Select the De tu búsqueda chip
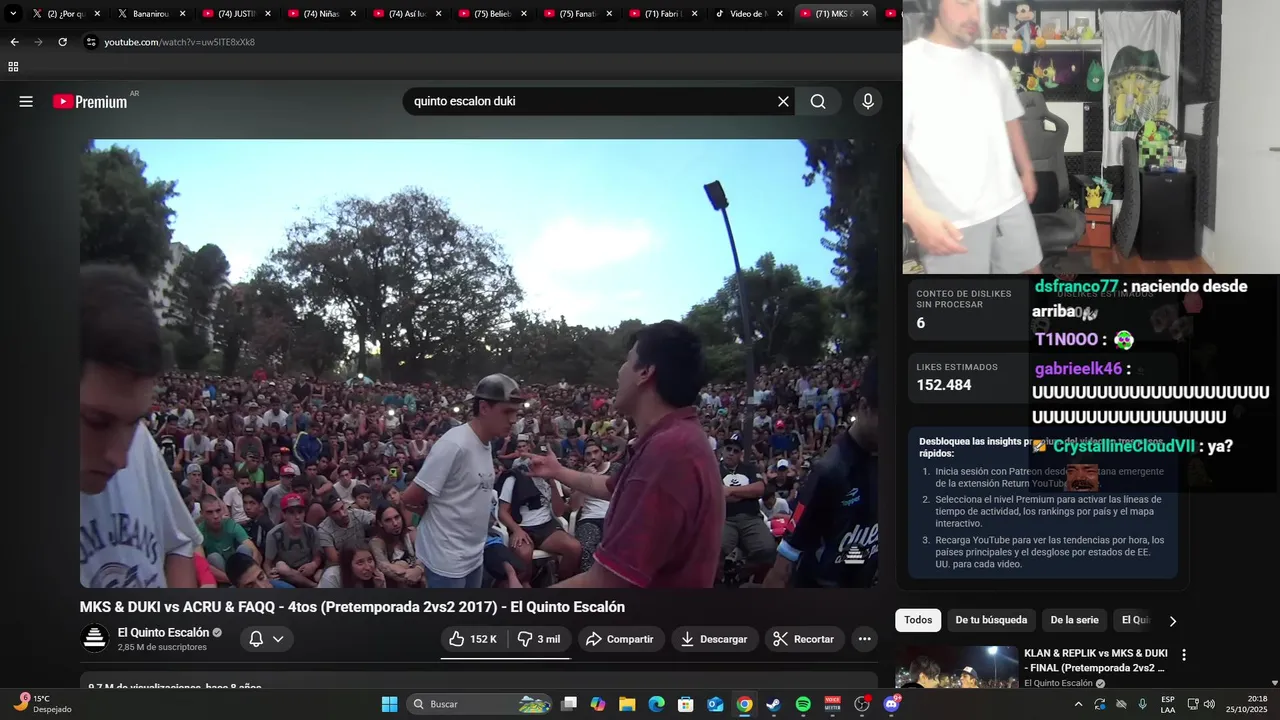This screenshot has width=1280, height=720. [991, 620]
